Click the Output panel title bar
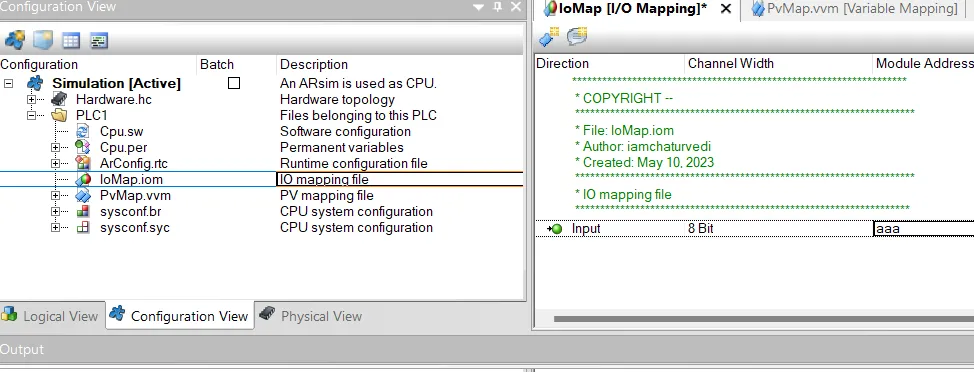974x372 pixels. click(x=487, y=350)
